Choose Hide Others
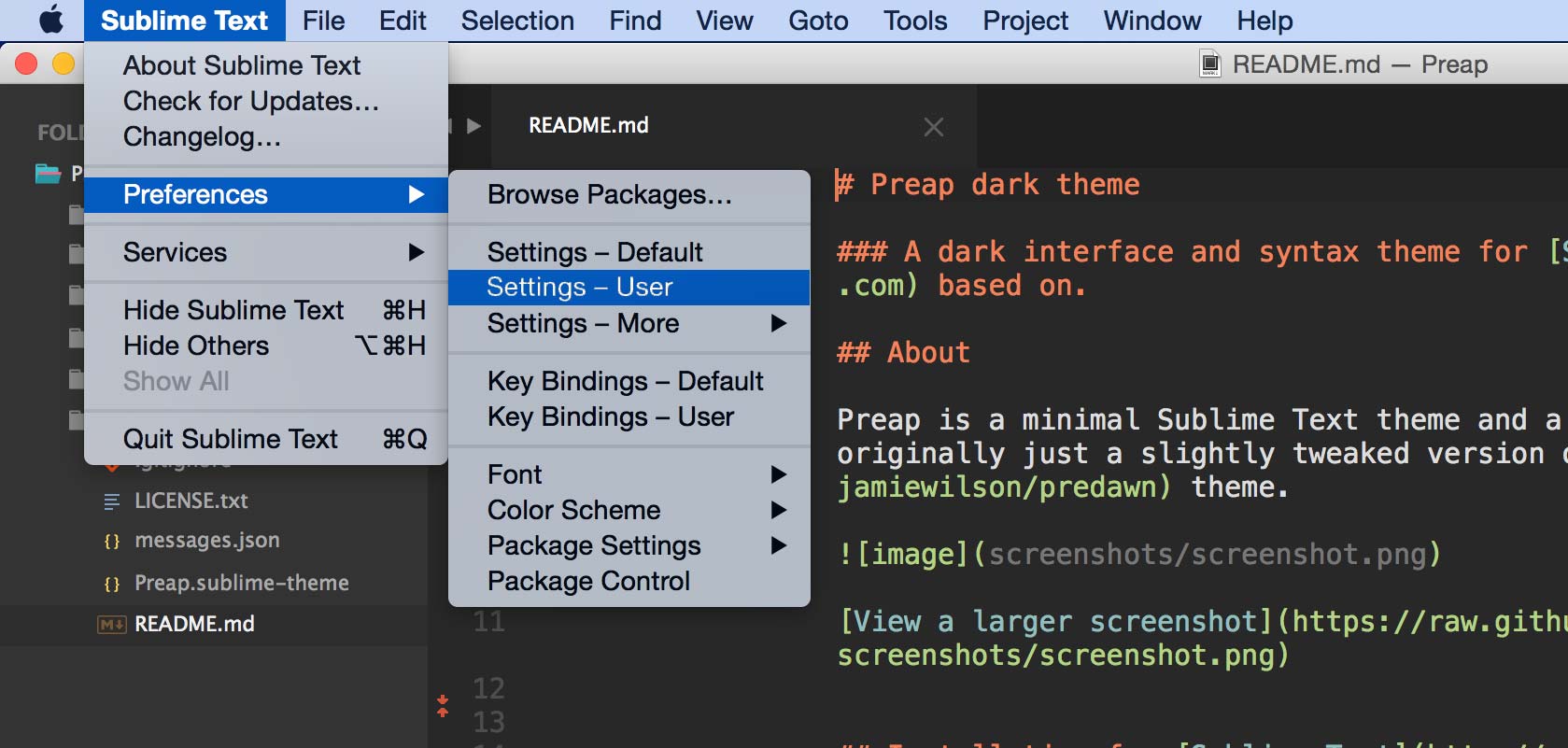Image resolution: width=1568 pixels, height=748 pixels. (x=266, y=346)
